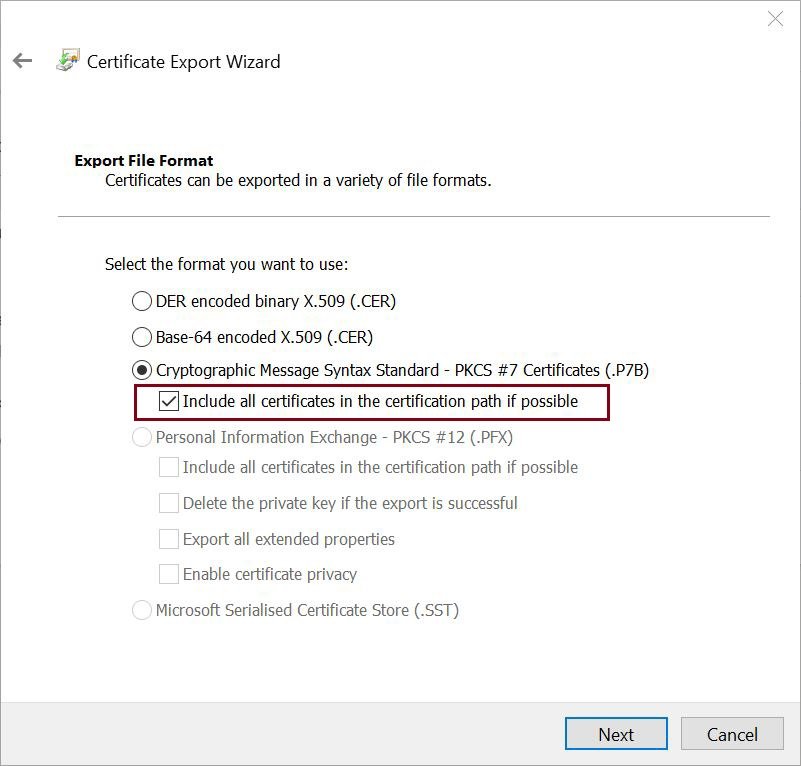Select Personal Information Exchange PKCS #12 option

(x=140, y=437)
